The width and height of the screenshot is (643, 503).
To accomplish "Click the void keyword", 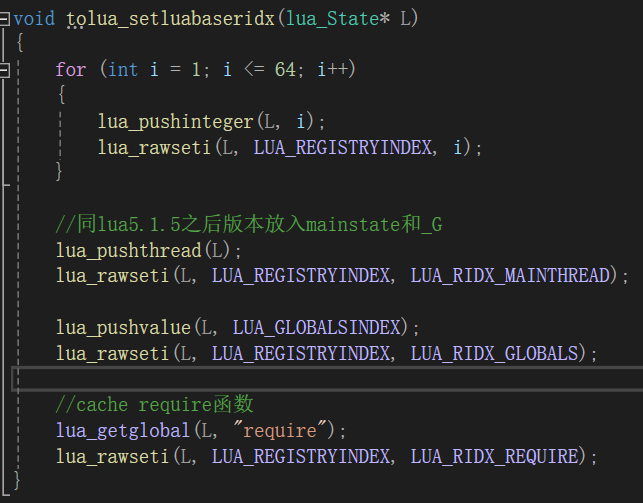I will click(34, 19).
